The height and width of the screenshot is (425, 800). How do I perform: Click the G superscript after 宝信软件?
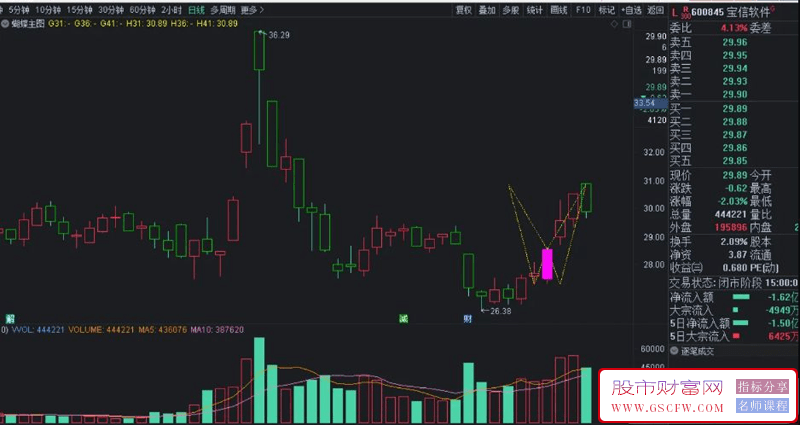772,9
